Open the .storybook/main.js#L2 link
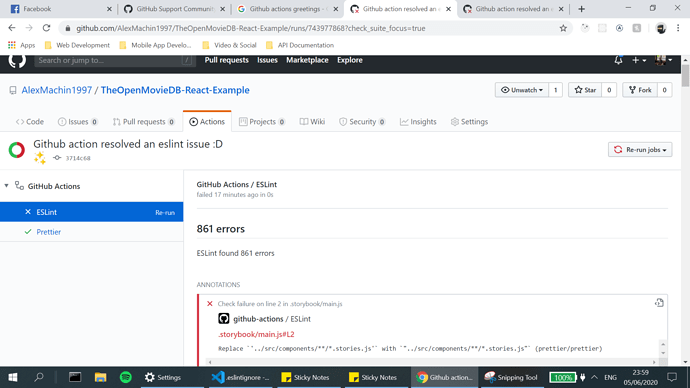 pos(256,334)
